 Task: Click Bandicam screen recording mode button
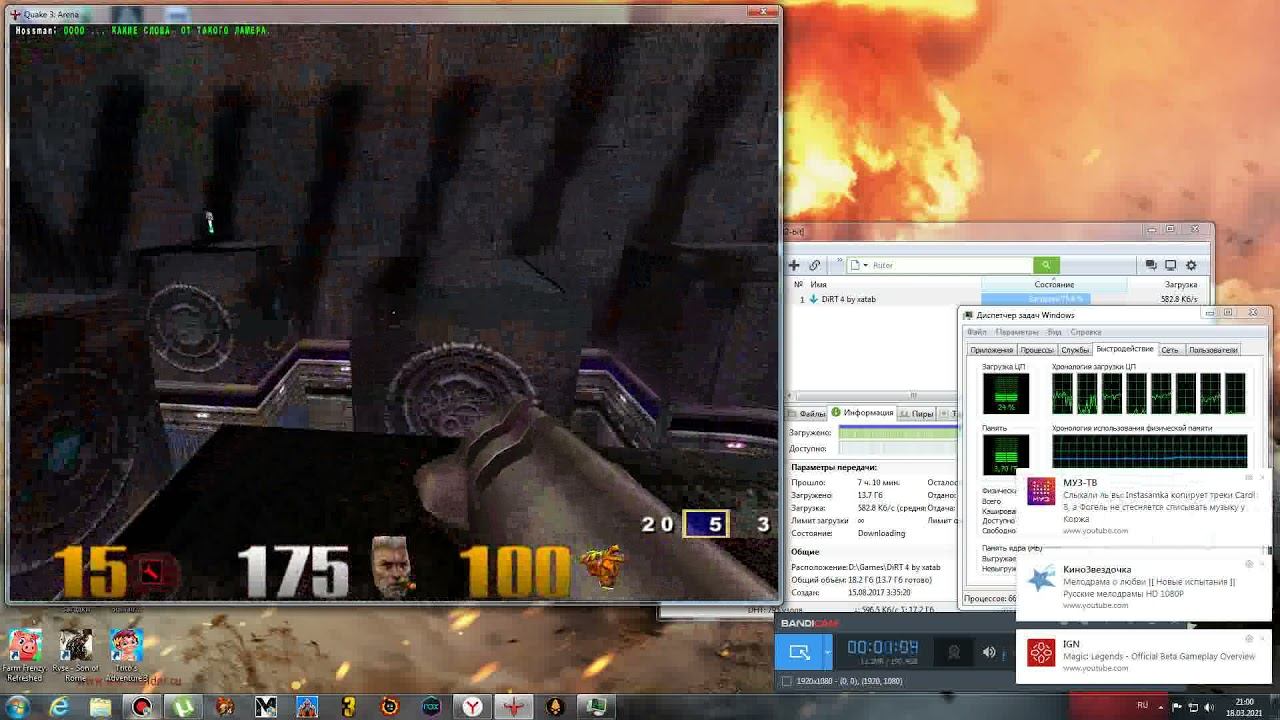[799, 652]
